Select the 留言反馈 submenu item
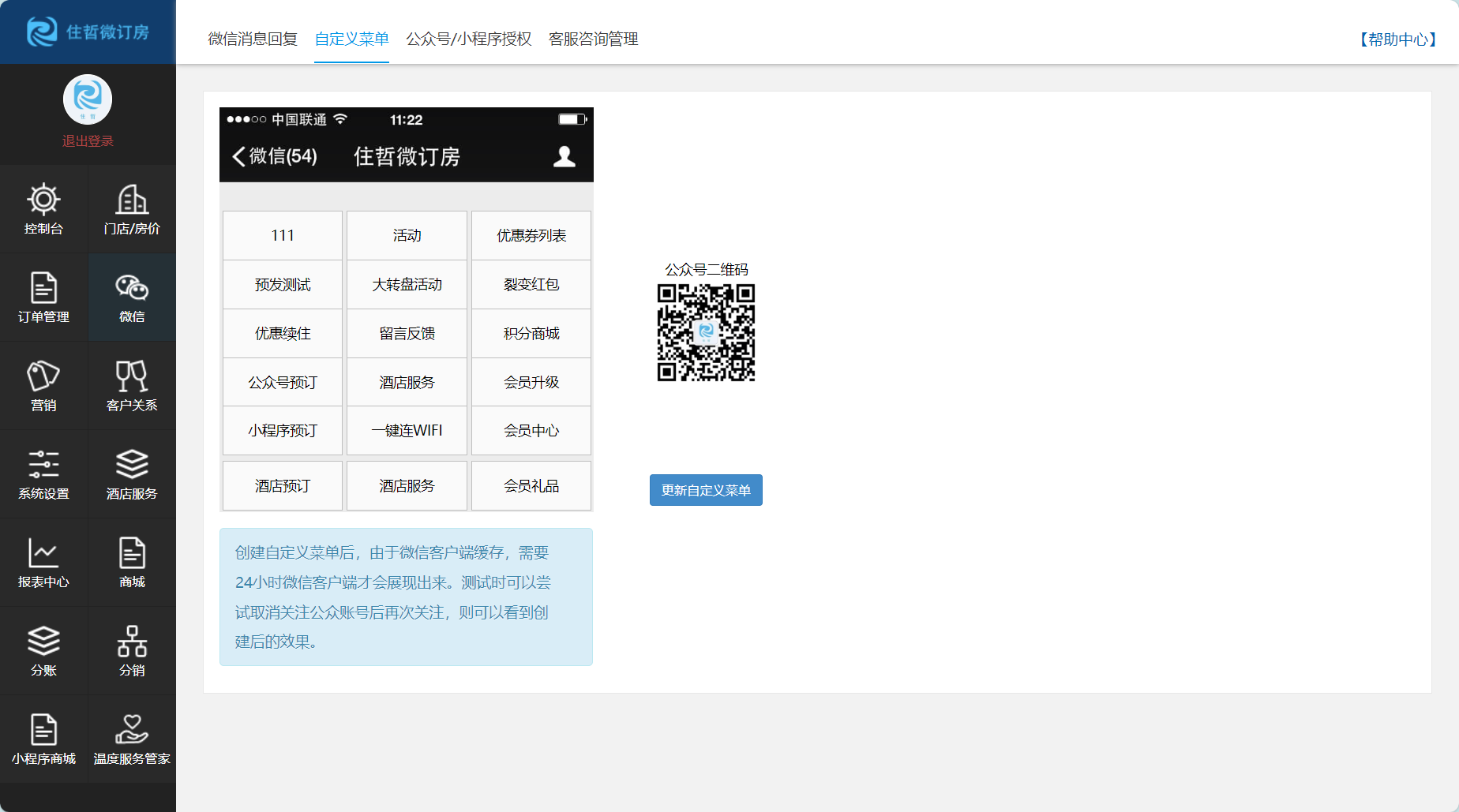 tap(407, 333)
